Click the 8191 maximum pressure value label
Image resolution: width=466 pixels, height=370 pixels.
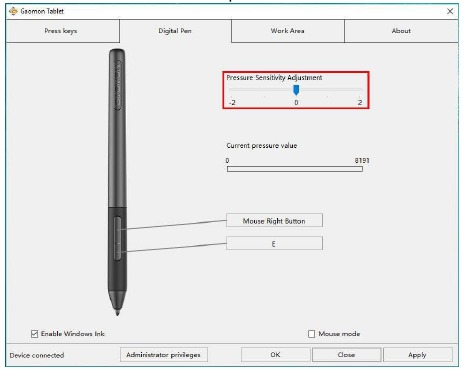(x=362, y=160)
